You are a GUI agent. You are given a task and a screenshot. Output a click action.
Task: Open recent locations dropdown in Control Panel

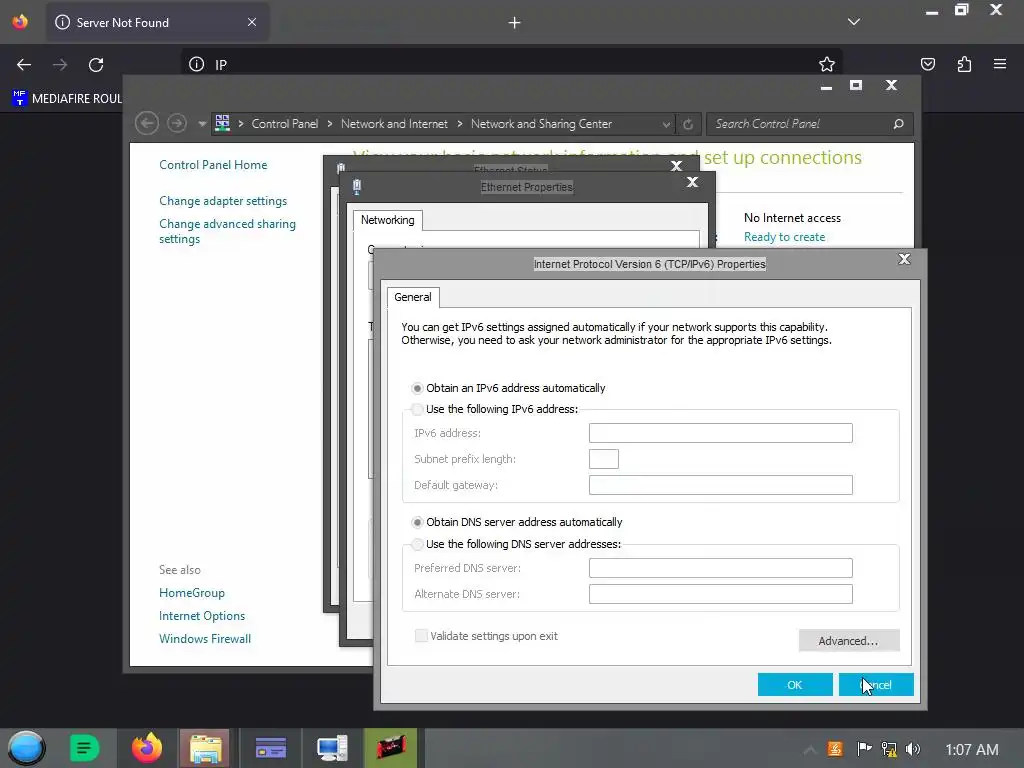(202, 124)
